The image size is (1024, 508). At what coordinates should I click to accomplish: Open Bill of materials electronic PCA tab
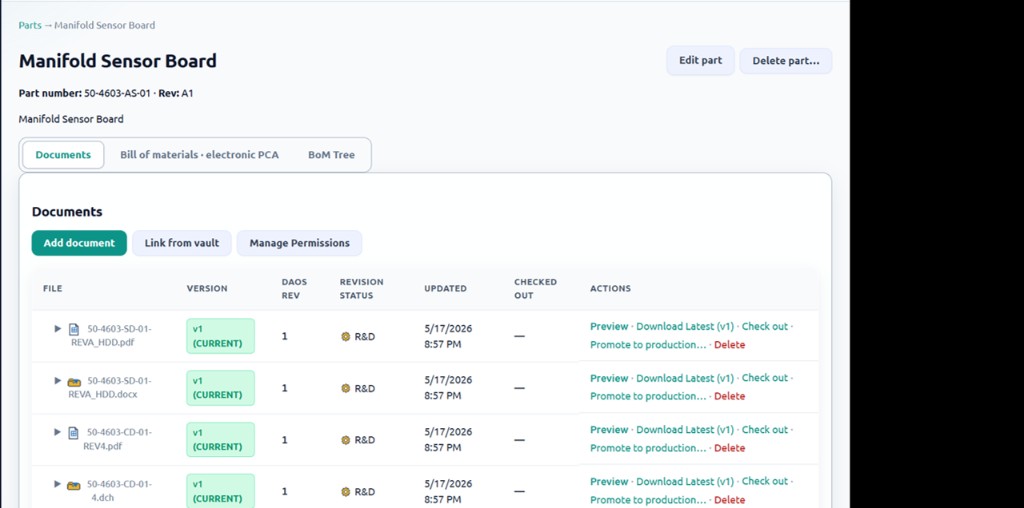click(x=199, y=155)
